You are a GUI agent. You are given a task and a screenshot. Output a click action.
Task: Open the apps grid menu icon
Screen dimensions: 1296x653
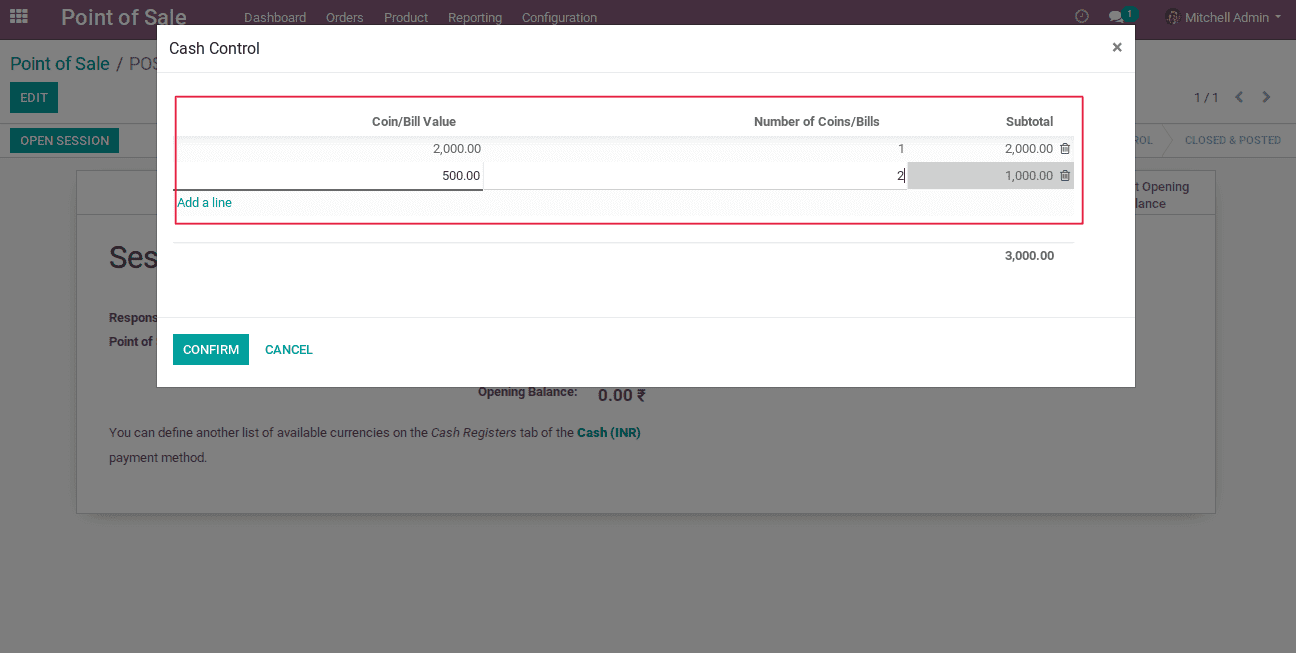(18, 17)
